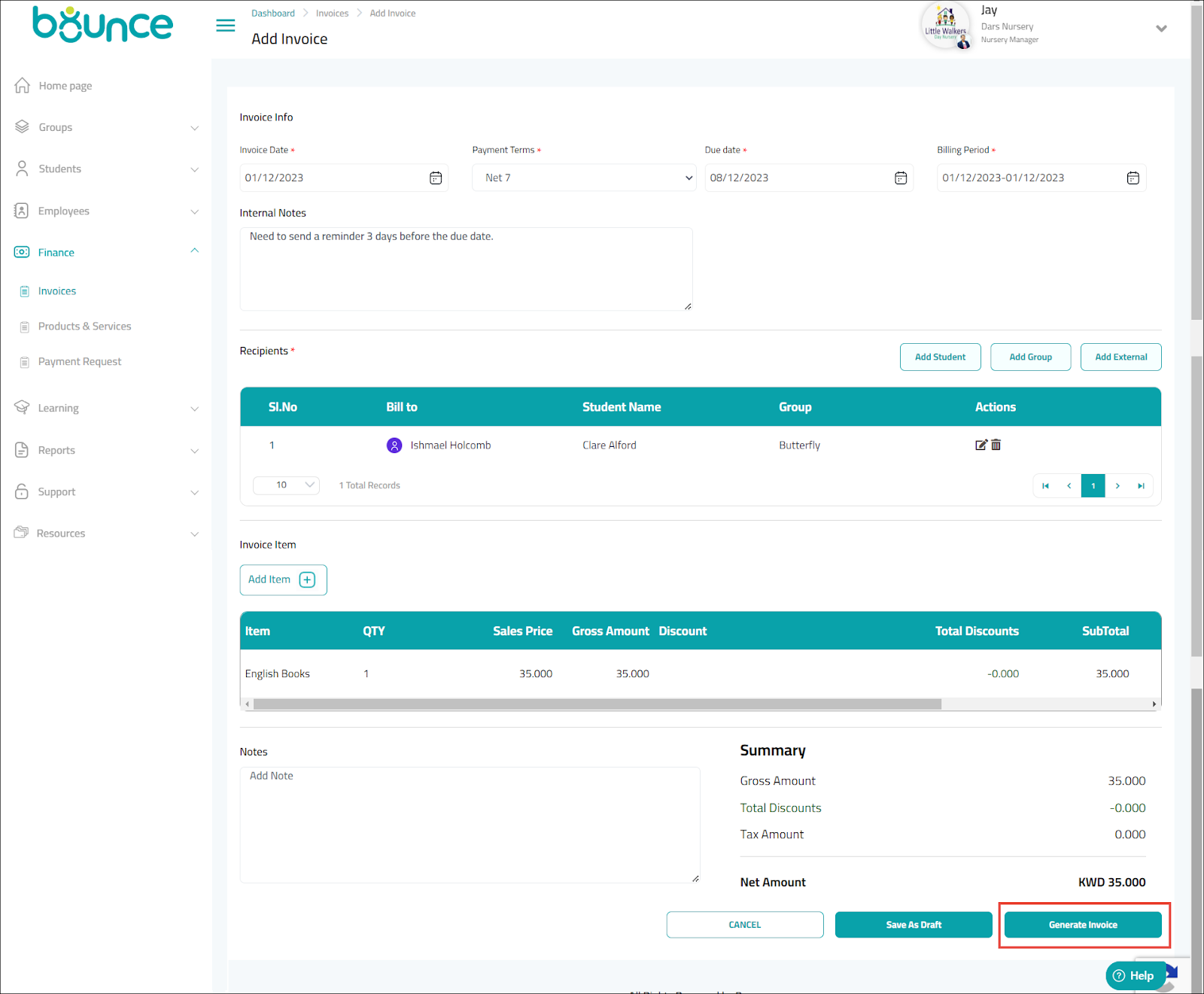The width and height of the screenshot is (1204, 994).
Task: Click the Home page house icon
Action: tap(23, 85)
